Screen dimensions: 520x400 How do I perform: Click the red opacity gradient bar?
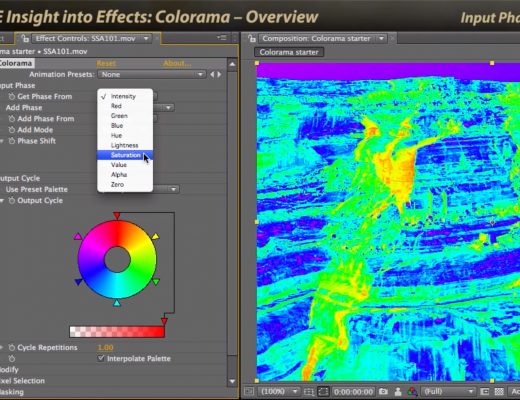(117, 332)
